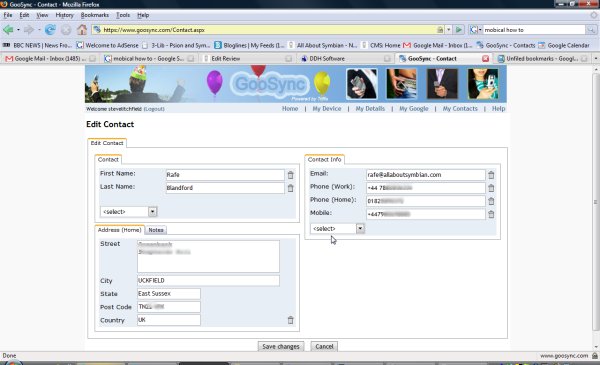
Task: Open the All About Symbian bookmark
Action: pyautogui.click(x=323, y=45)
